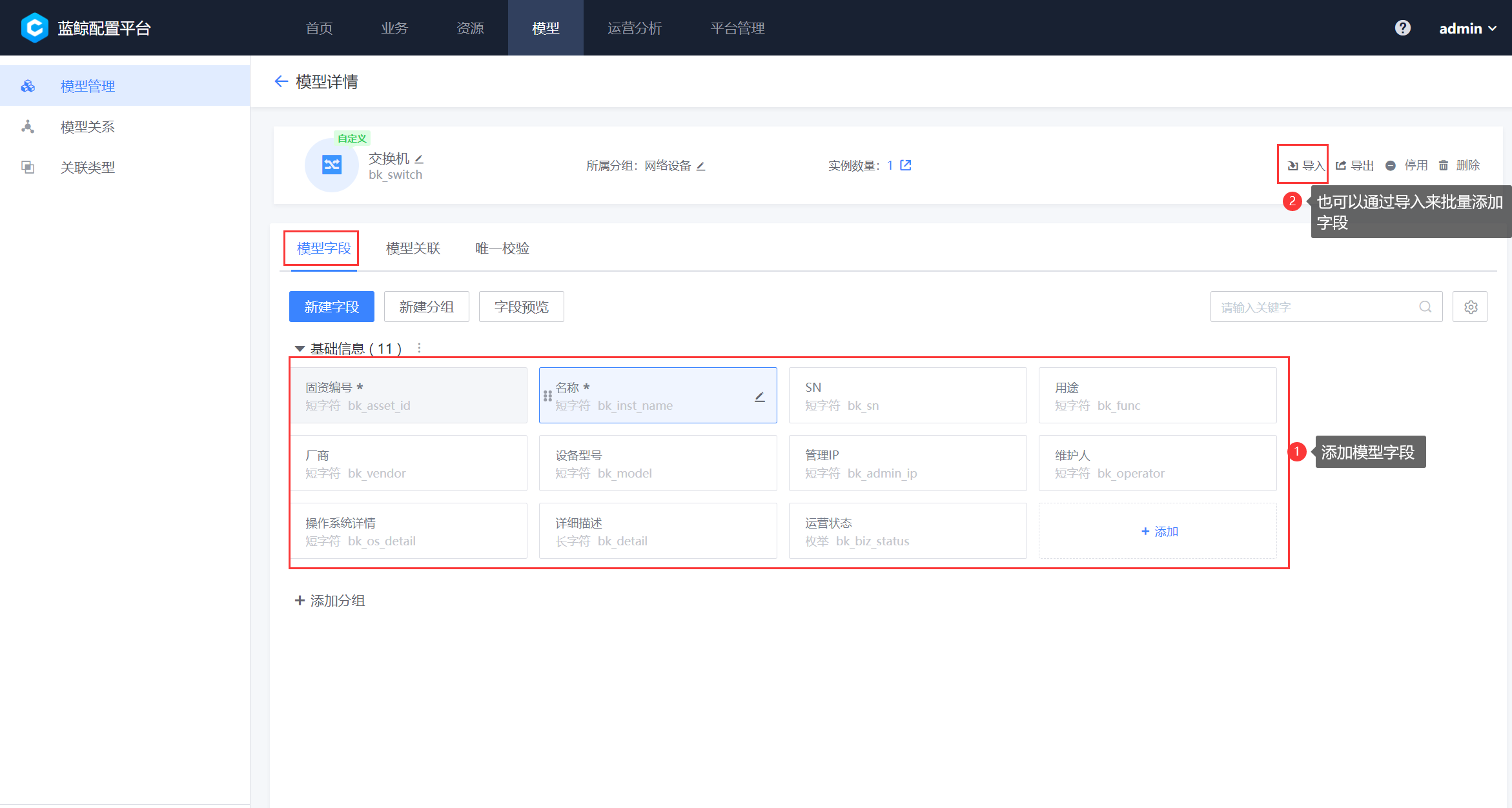Edit the 名称 field pencil icon

click(x=760, y=396)
